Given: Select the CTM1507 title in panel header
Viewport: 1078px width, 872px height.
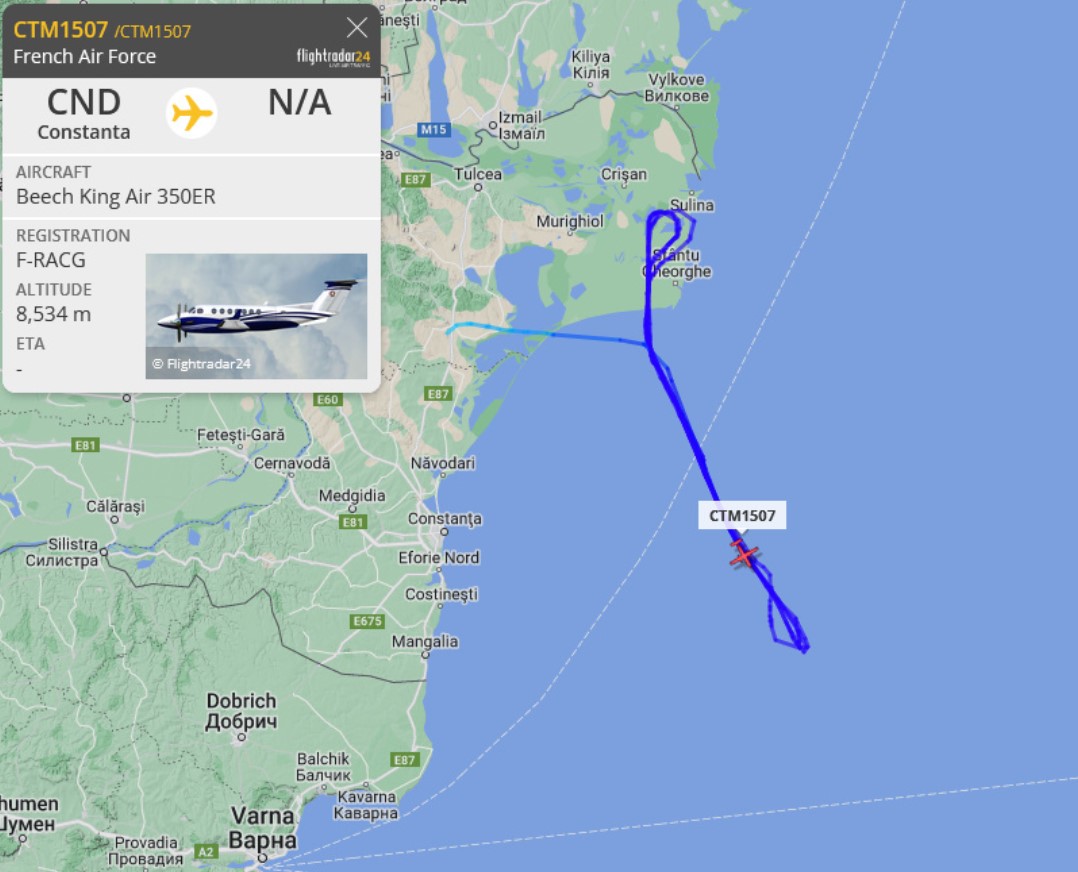Looking at the screenshot, I should (x=60, y=30).
